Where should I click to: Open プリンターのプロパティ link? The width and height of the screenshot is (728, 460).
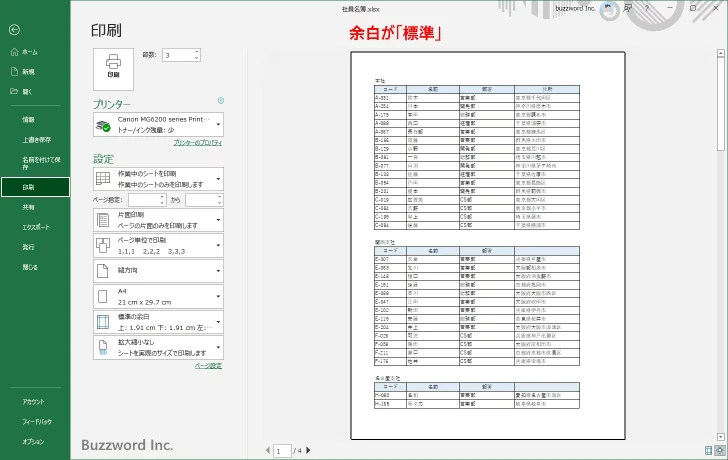198,143
